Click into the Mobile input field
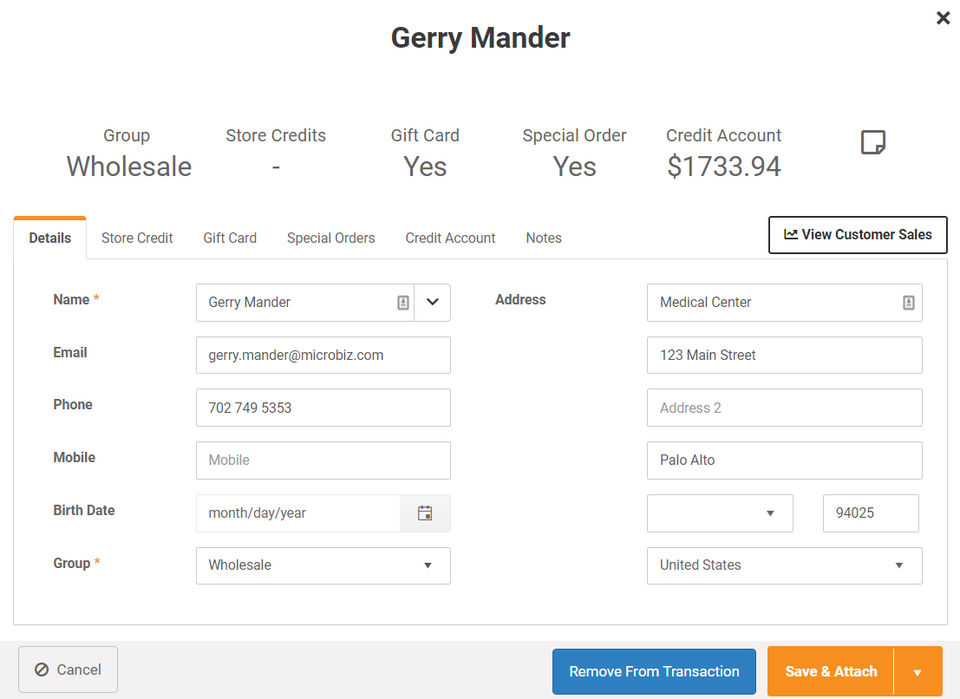960x699 pixels. (323, 460)
